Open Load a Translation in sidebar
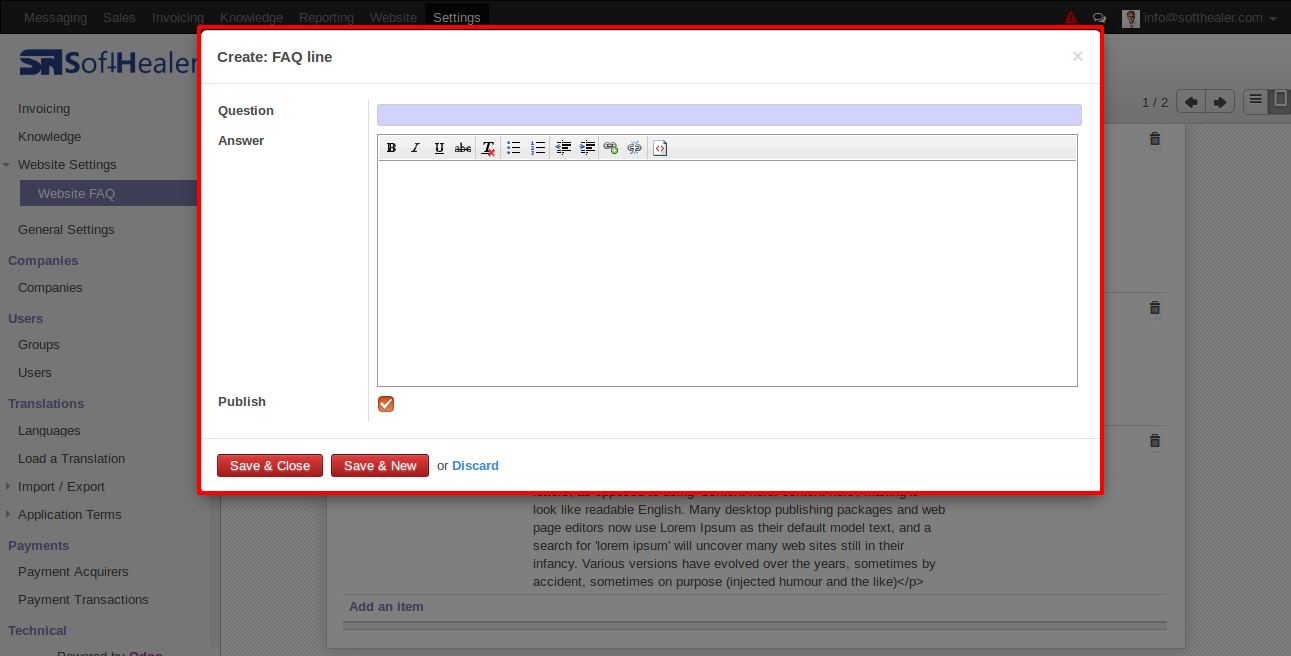The image size is (1291, 656). pyautogui.click(x=71, y=459)
